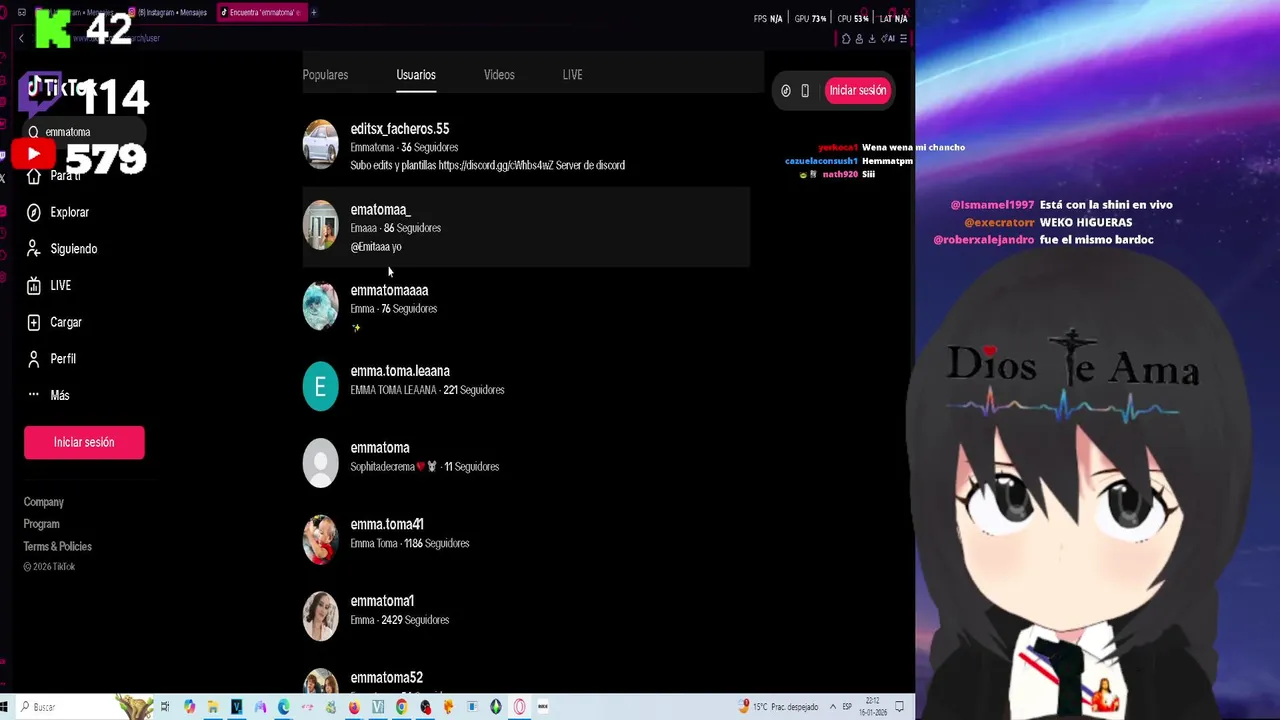
Task: Click the ESP keyboard language indicator
Action: [848, 707]
